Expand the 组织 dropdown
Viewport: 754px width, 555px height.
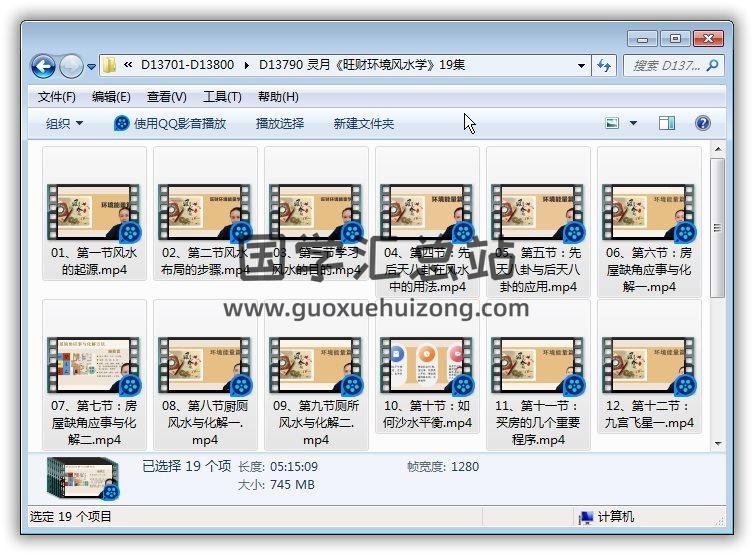(x=64, y=124)
